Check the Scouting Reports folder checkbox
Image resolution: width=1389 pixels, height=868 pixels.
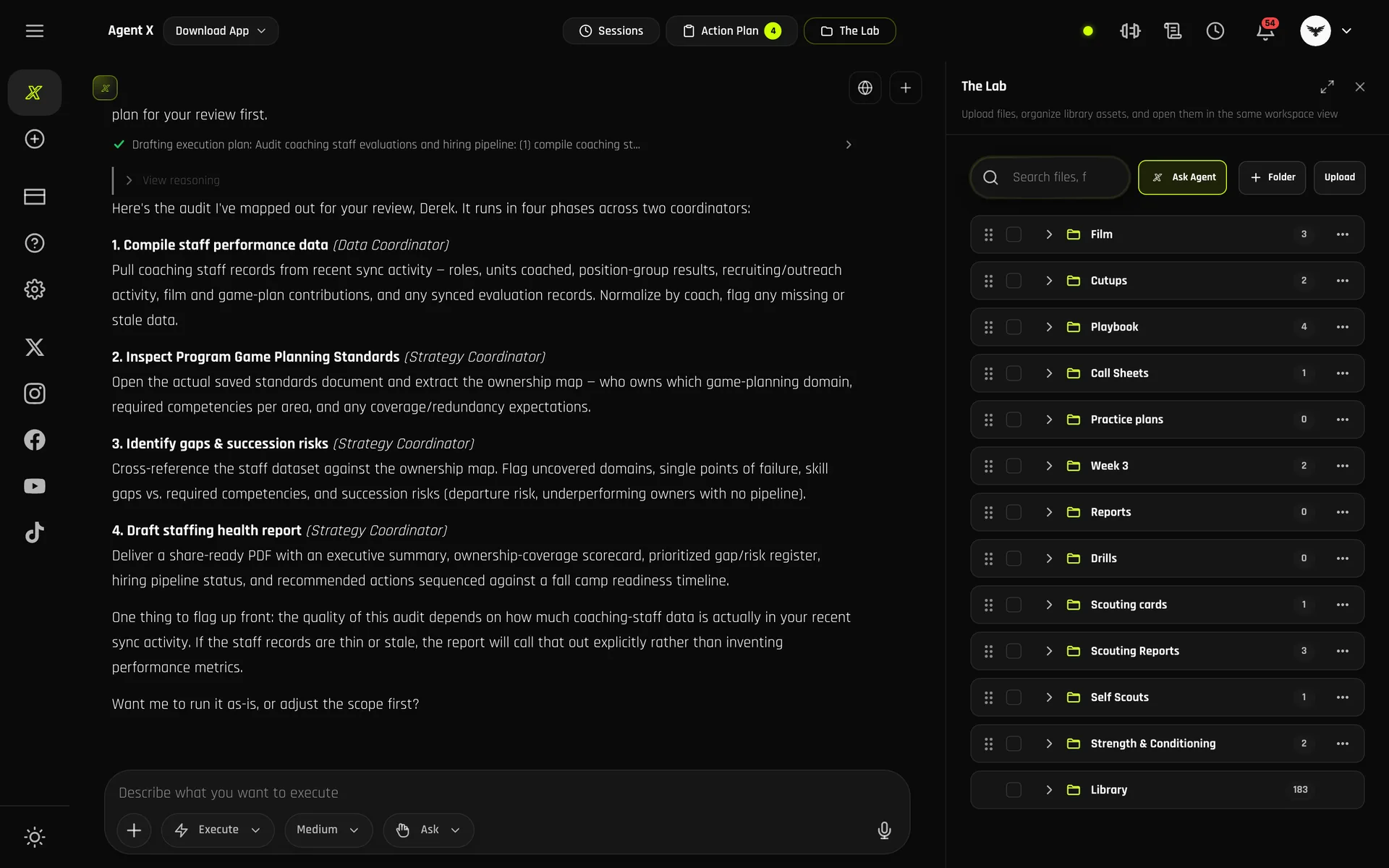pos(1014,651)
